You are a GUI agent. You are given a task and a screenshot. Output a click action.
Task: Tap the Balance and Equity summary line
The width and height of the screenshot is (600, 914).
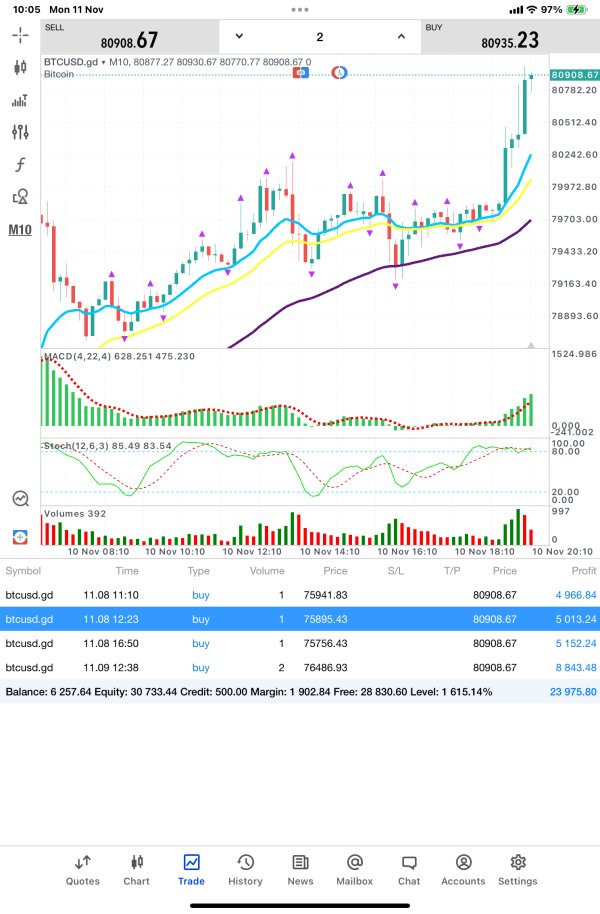pyautogui.click(x=249, y=692)
